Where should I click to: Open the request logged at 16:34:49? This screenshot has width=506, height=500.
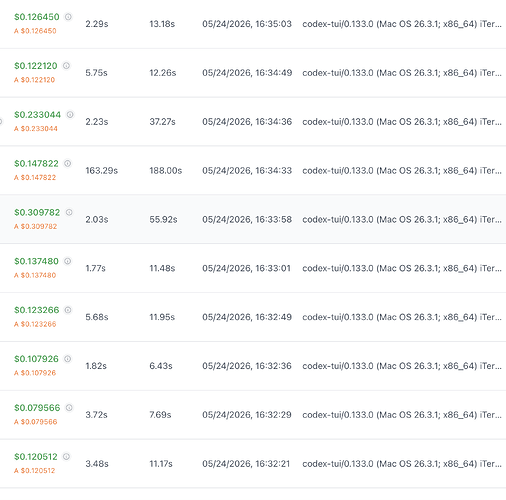pyautogui.click(x=253, y=73)
